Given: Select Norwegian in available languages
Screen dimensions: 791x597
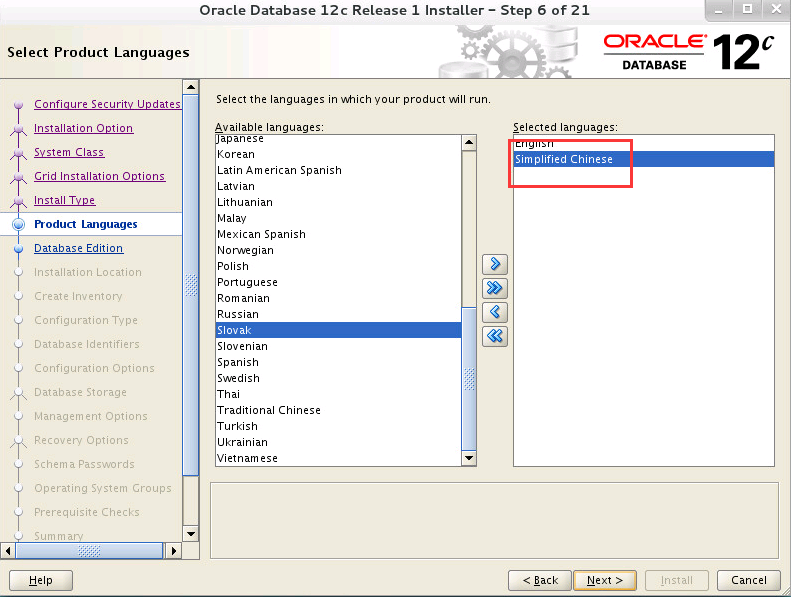Looking at the screenshot, I should point(338,250).
